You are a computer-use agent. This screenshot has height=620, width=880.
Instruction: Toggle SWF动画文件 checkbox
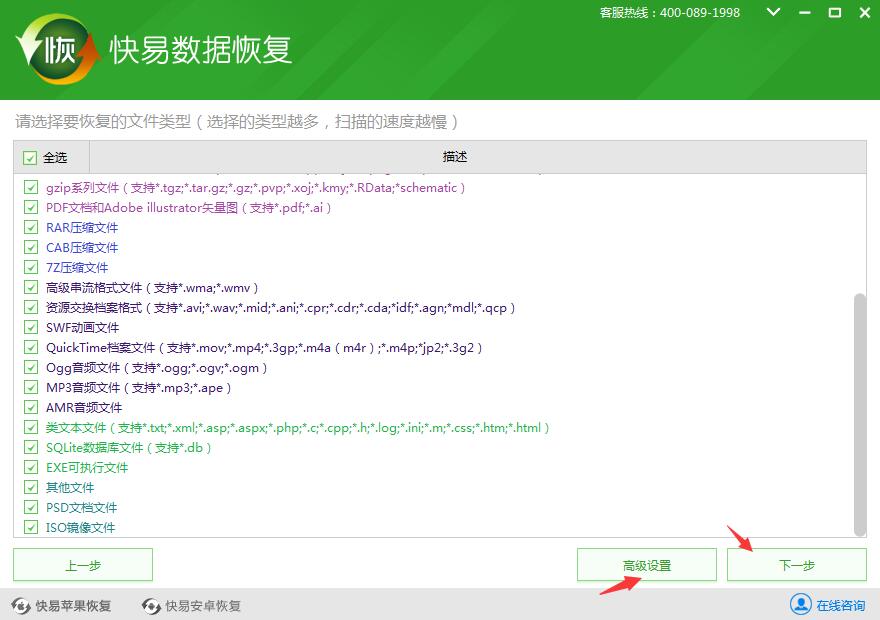click(31, 327)
